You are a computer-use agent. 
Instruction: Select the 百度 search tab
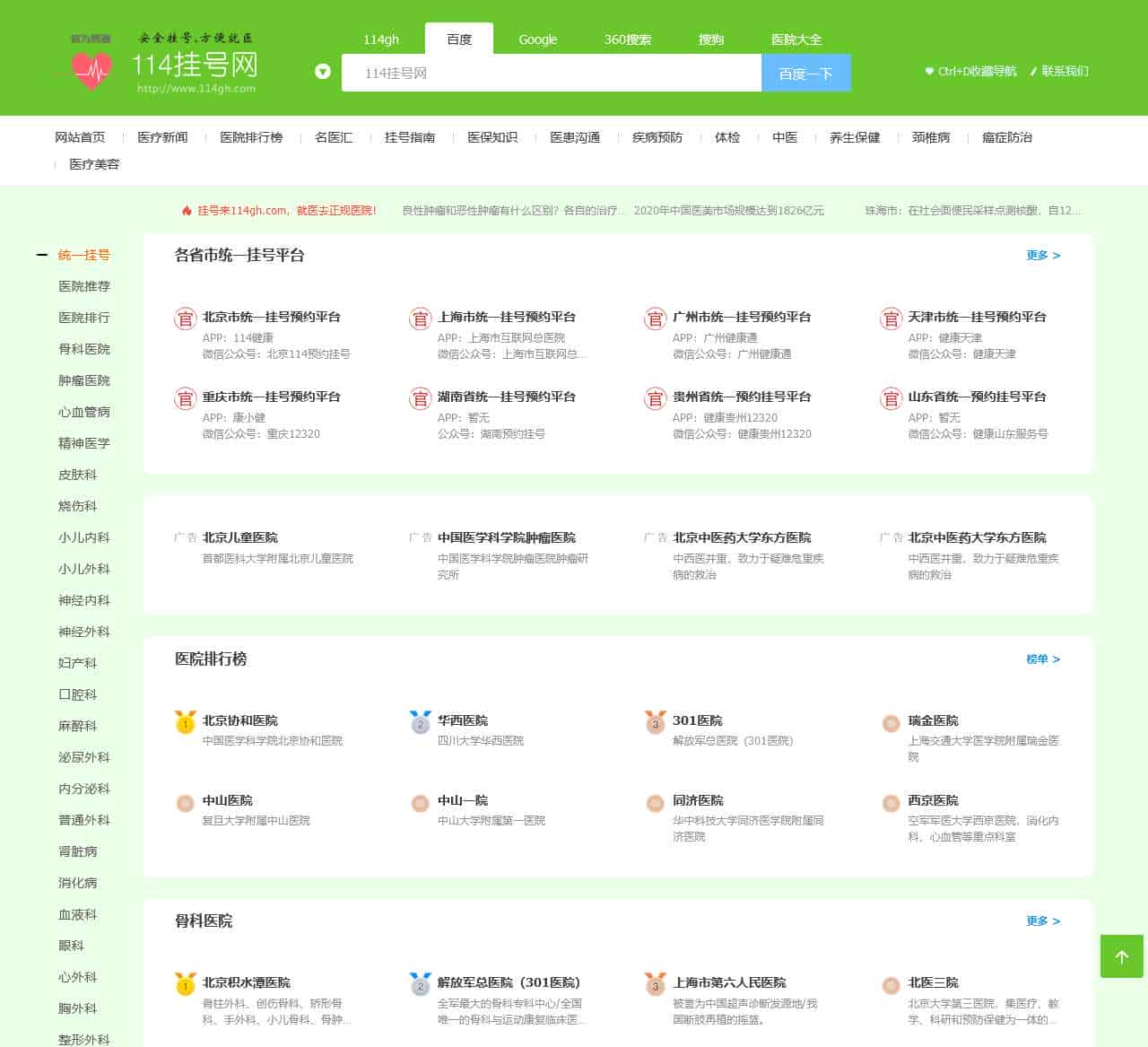tap(459, 39)
